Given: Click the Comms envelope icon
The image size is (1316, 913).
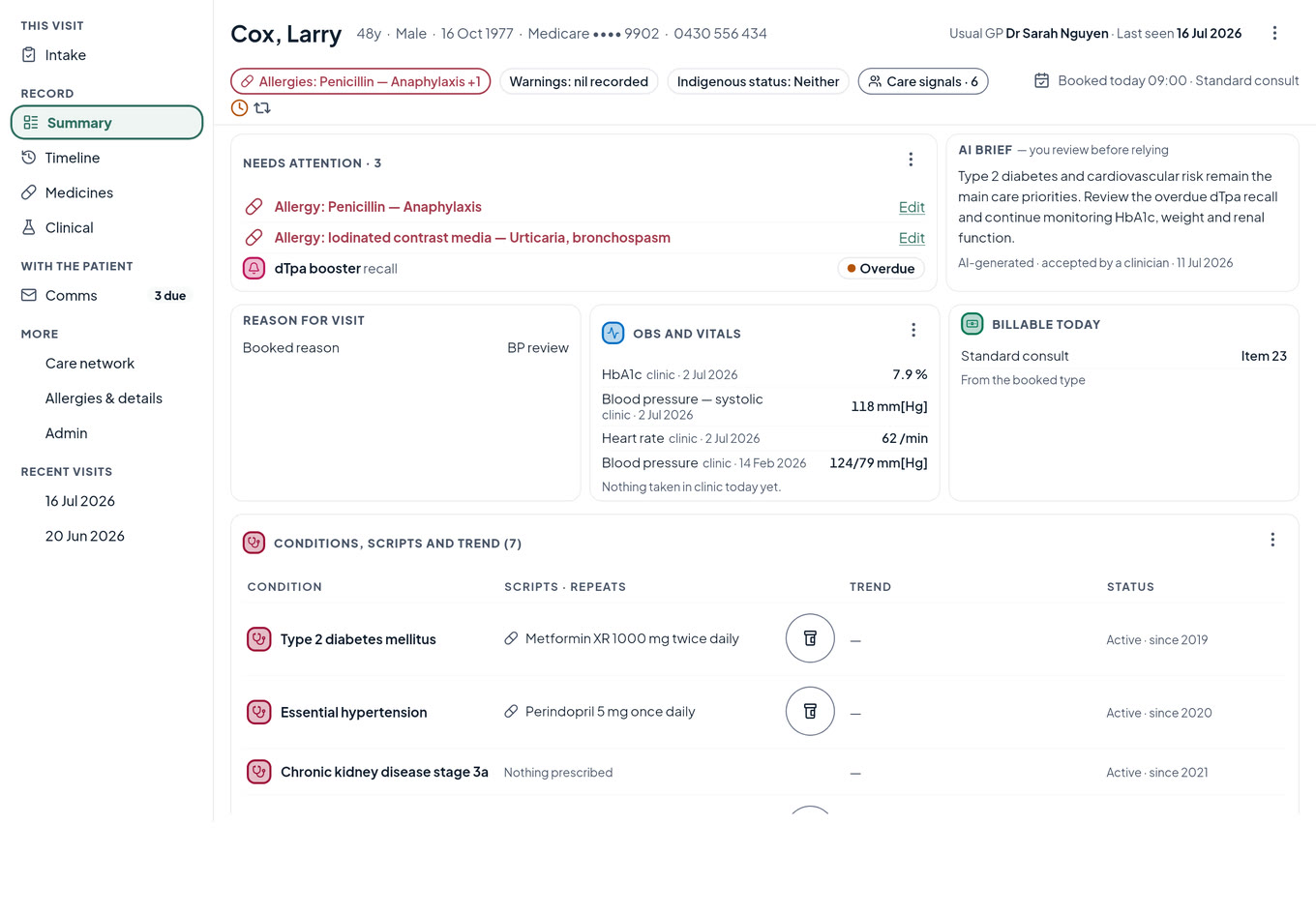Looking at the screenshot, I should point(29,295).
